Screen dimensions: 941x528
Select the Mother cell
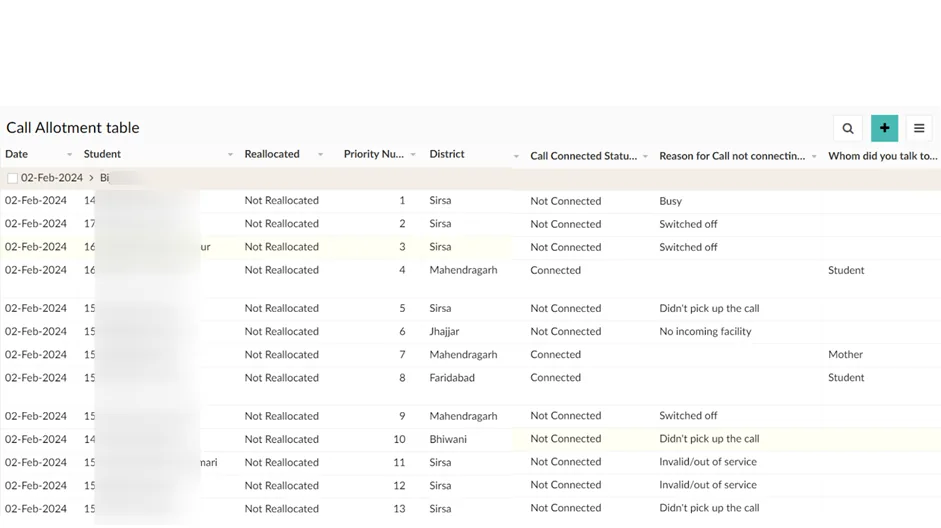pyautogui.click(x=845, y=355)
